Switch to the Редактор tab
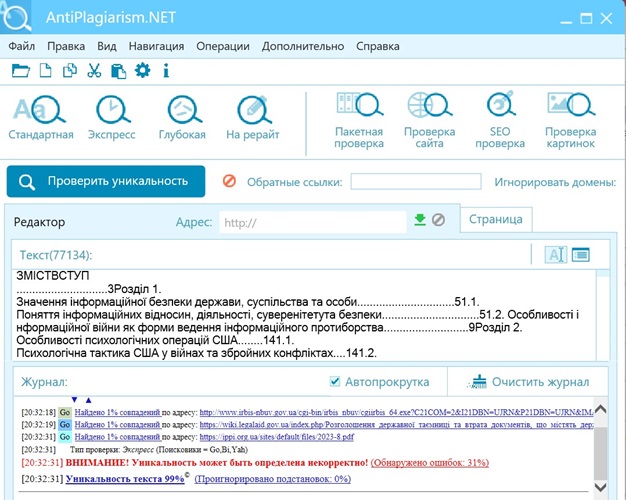 tap(40, 222)
